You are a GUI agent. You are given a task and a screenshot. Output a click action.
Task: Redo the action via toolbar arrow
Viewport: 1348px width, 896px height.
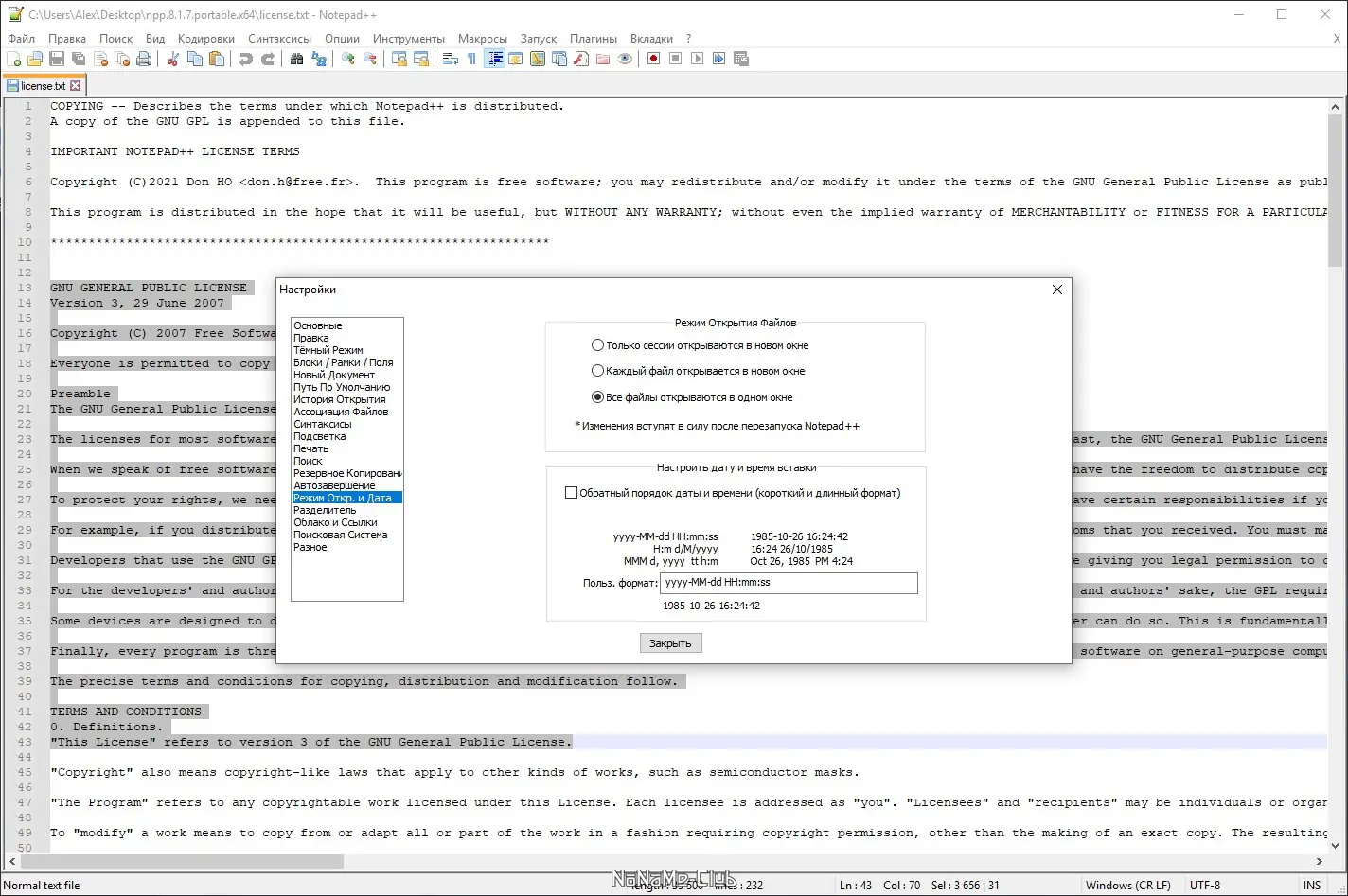(268, 59)
